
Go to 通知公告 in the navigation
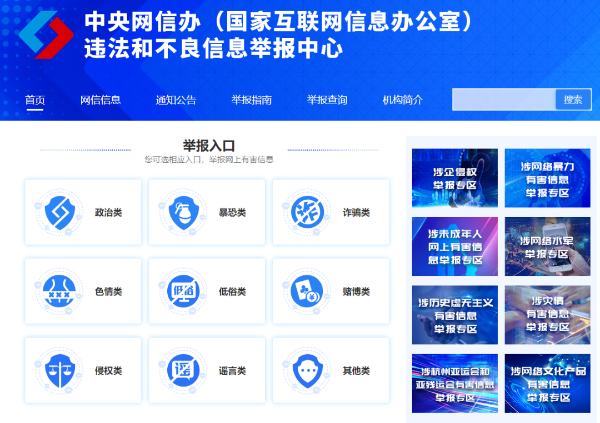pos(176,100)
